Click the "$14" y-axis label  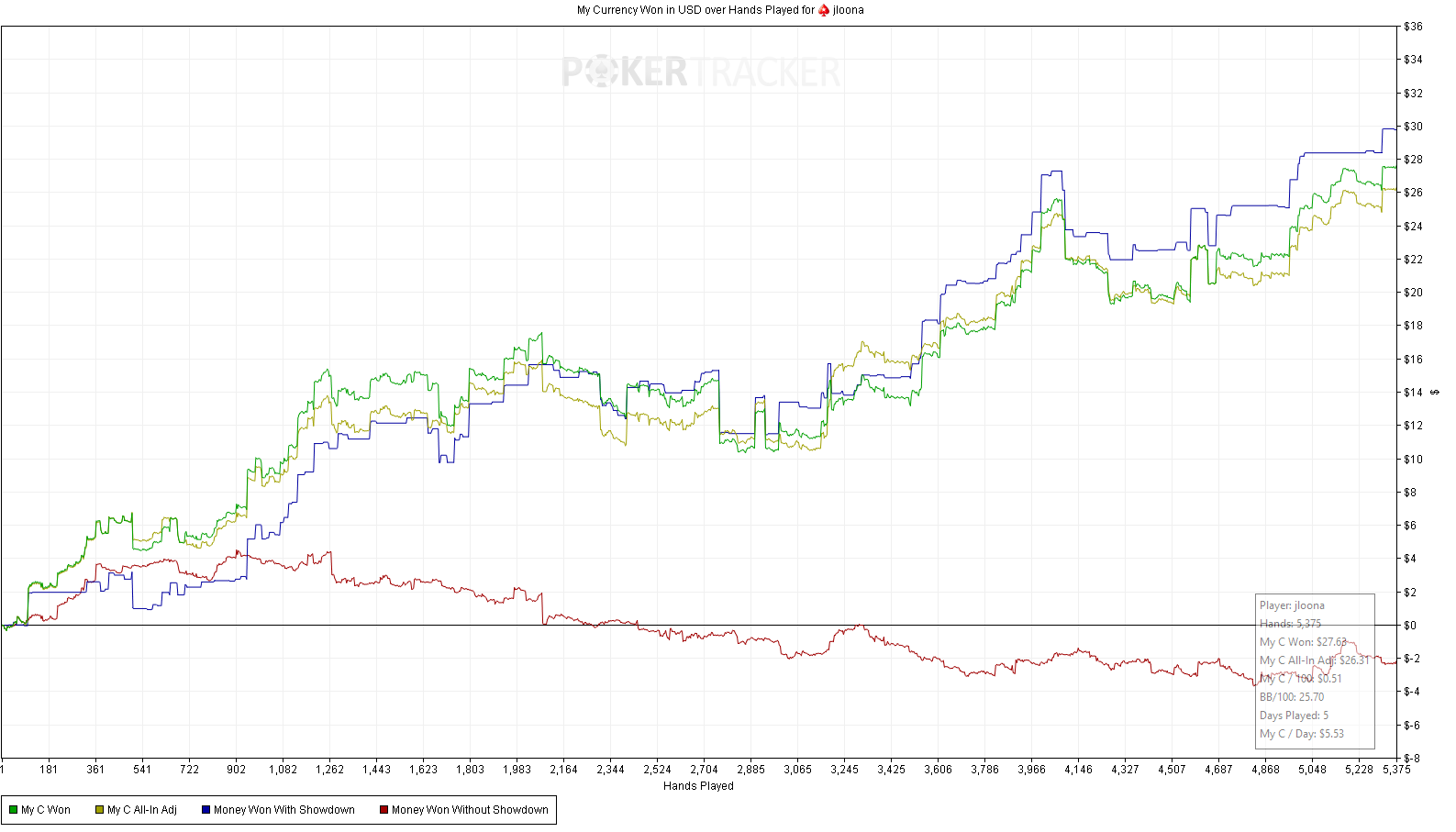coord(1413,393)
